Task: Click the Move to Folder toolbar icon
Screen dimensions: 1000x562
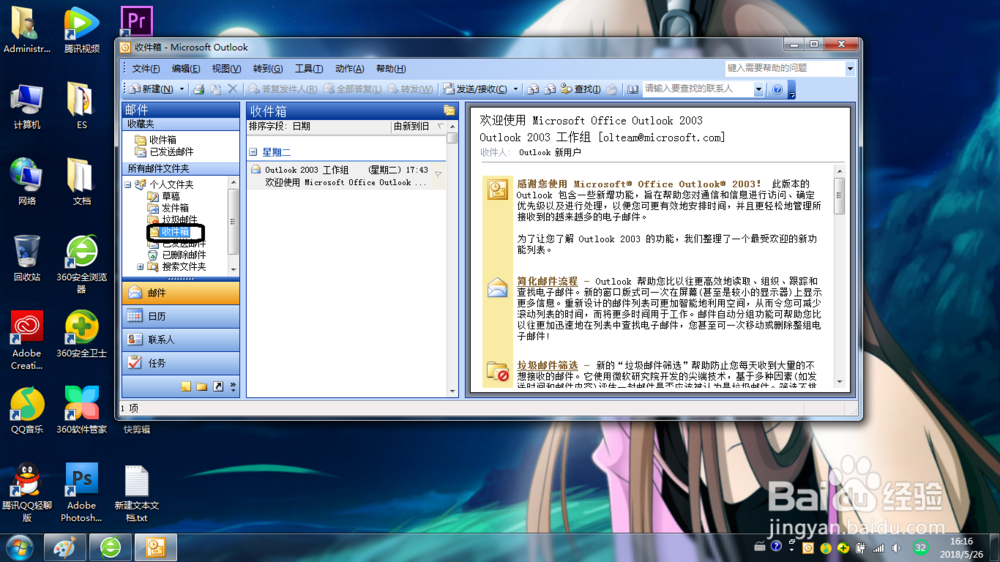Action: (x=216, y=89)
